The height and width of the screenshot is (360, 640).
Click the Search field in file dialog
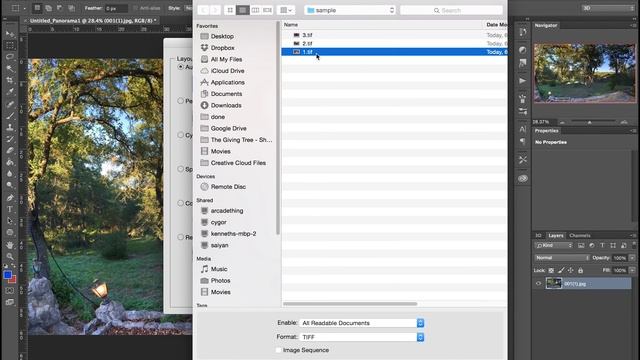point(451,10)
